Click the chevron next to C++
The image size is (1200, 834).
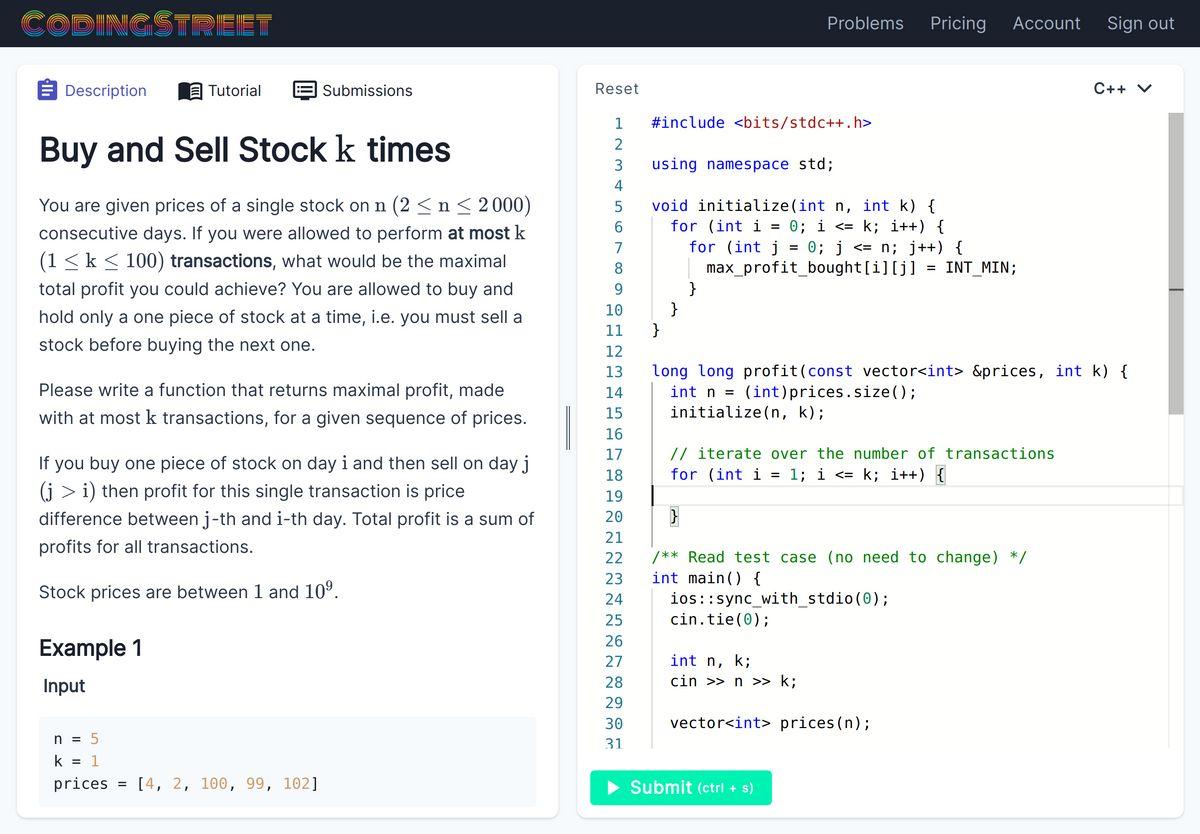[1145, 89]
